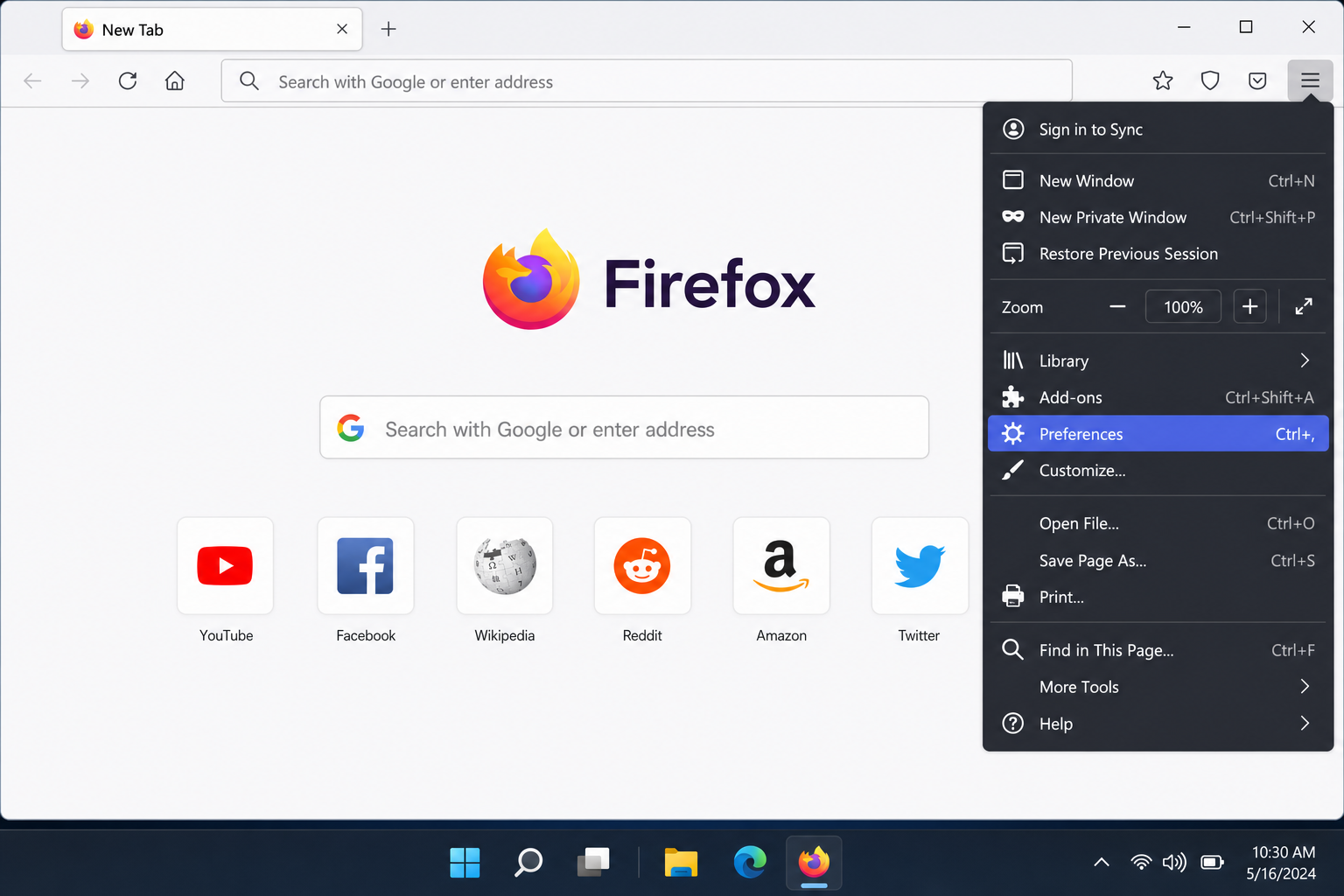Close the New Tab tab
1344x896 pixels.
pyautogui.click(x=342, y=29)
